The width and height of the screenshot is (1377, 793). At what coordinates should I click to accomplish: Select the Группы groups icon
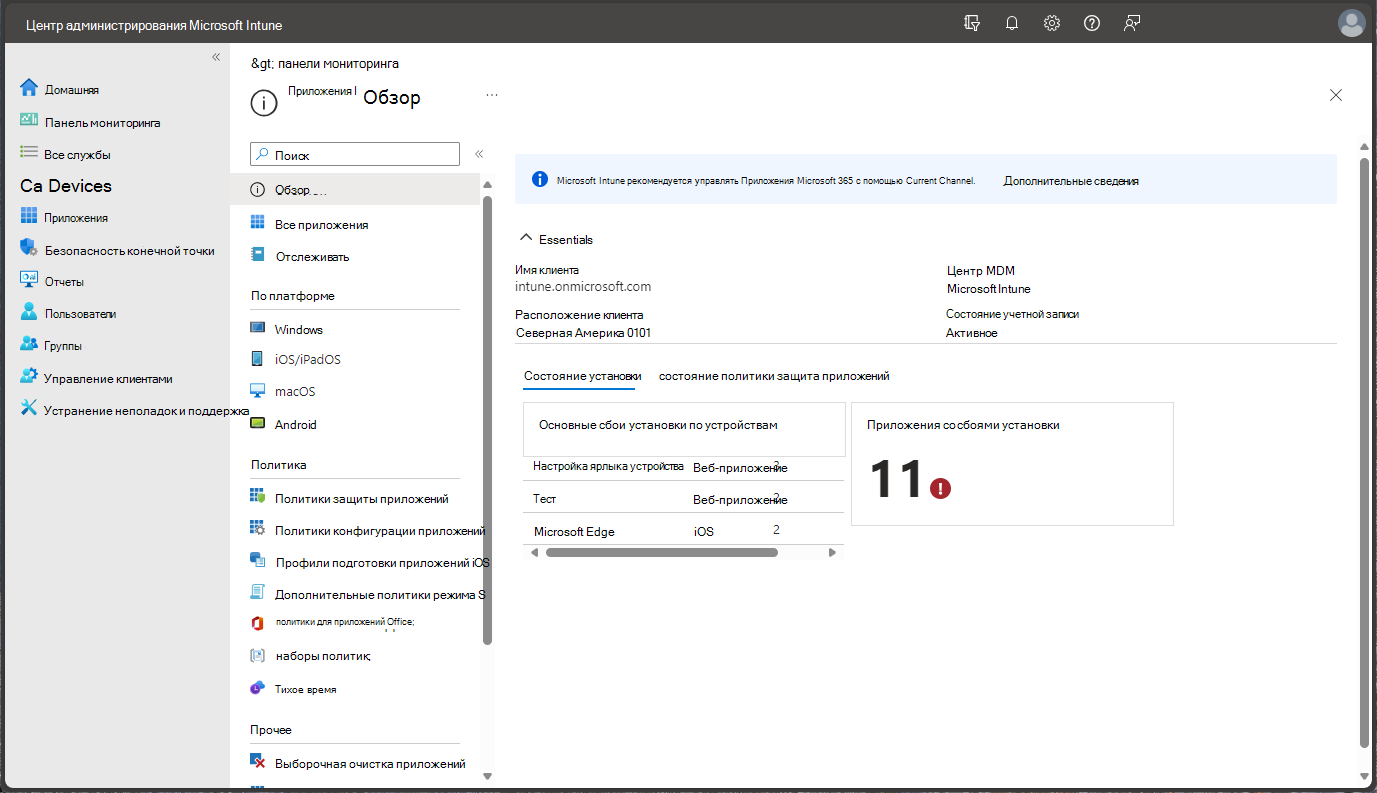(x=28, y=345)
